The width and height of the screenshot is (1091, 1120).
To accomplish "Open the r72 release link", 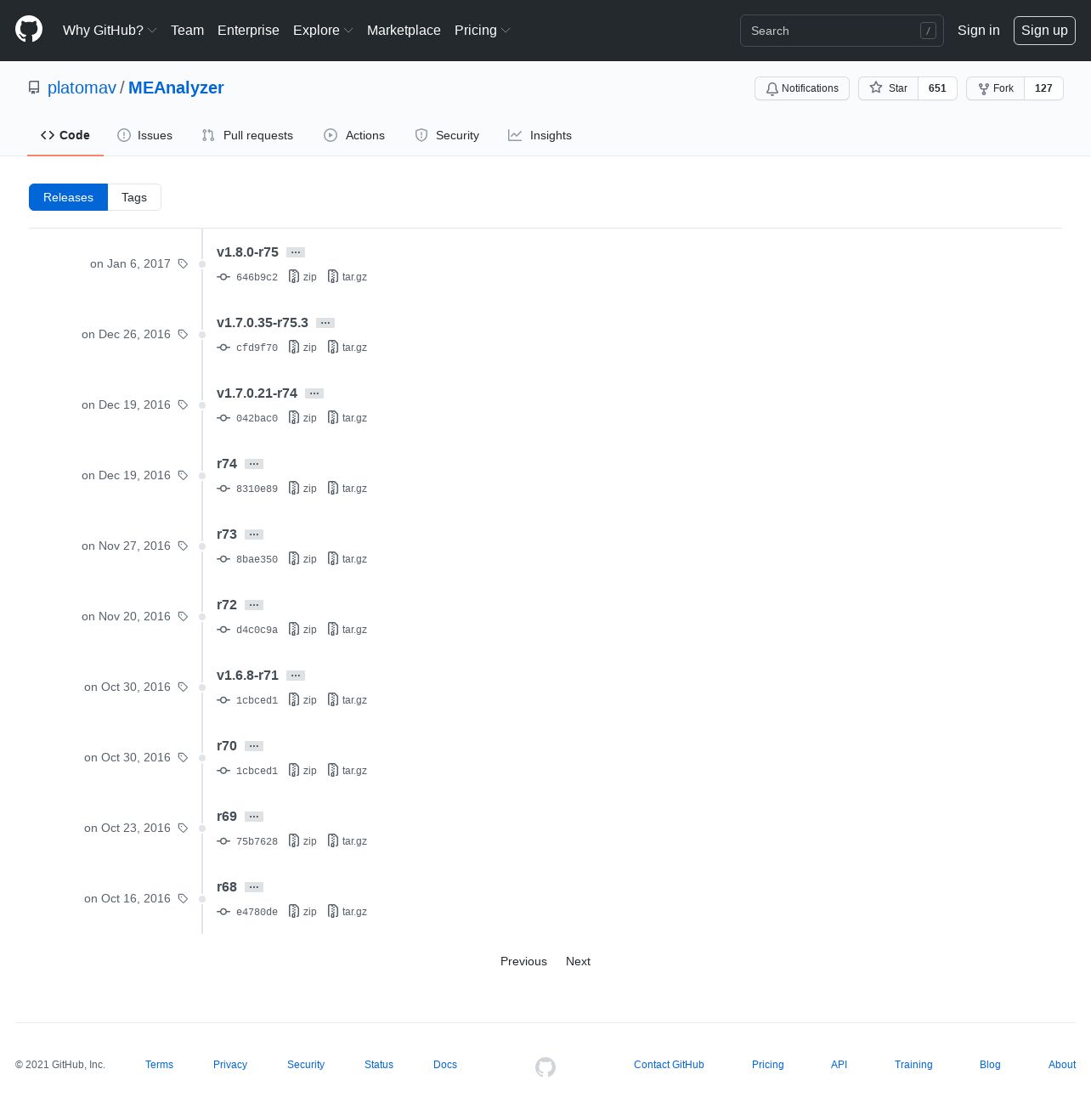I will point(227,605).
